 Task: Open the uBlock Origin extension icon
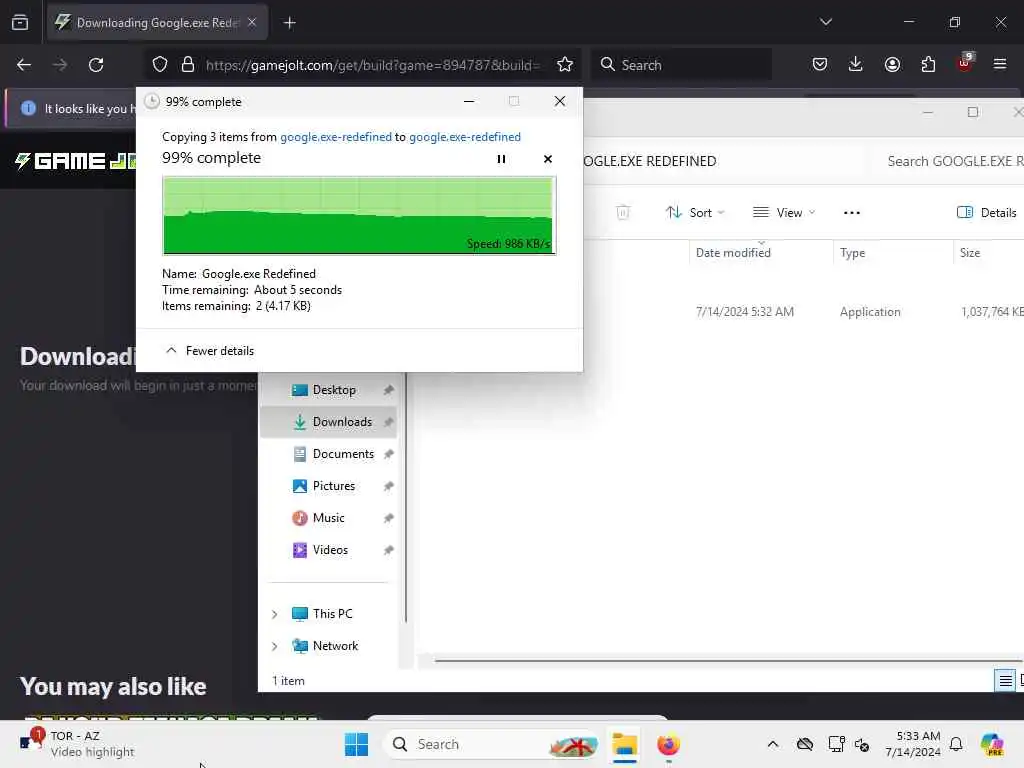tap(965, 63)
